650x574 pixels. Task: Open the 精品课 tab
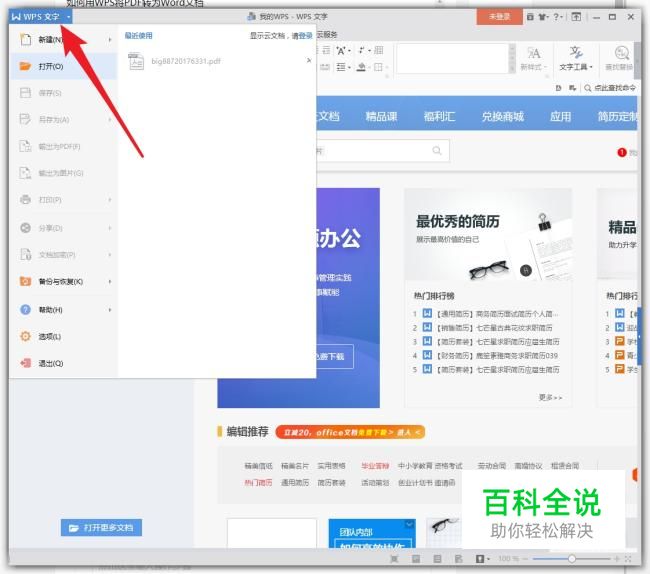381,116
